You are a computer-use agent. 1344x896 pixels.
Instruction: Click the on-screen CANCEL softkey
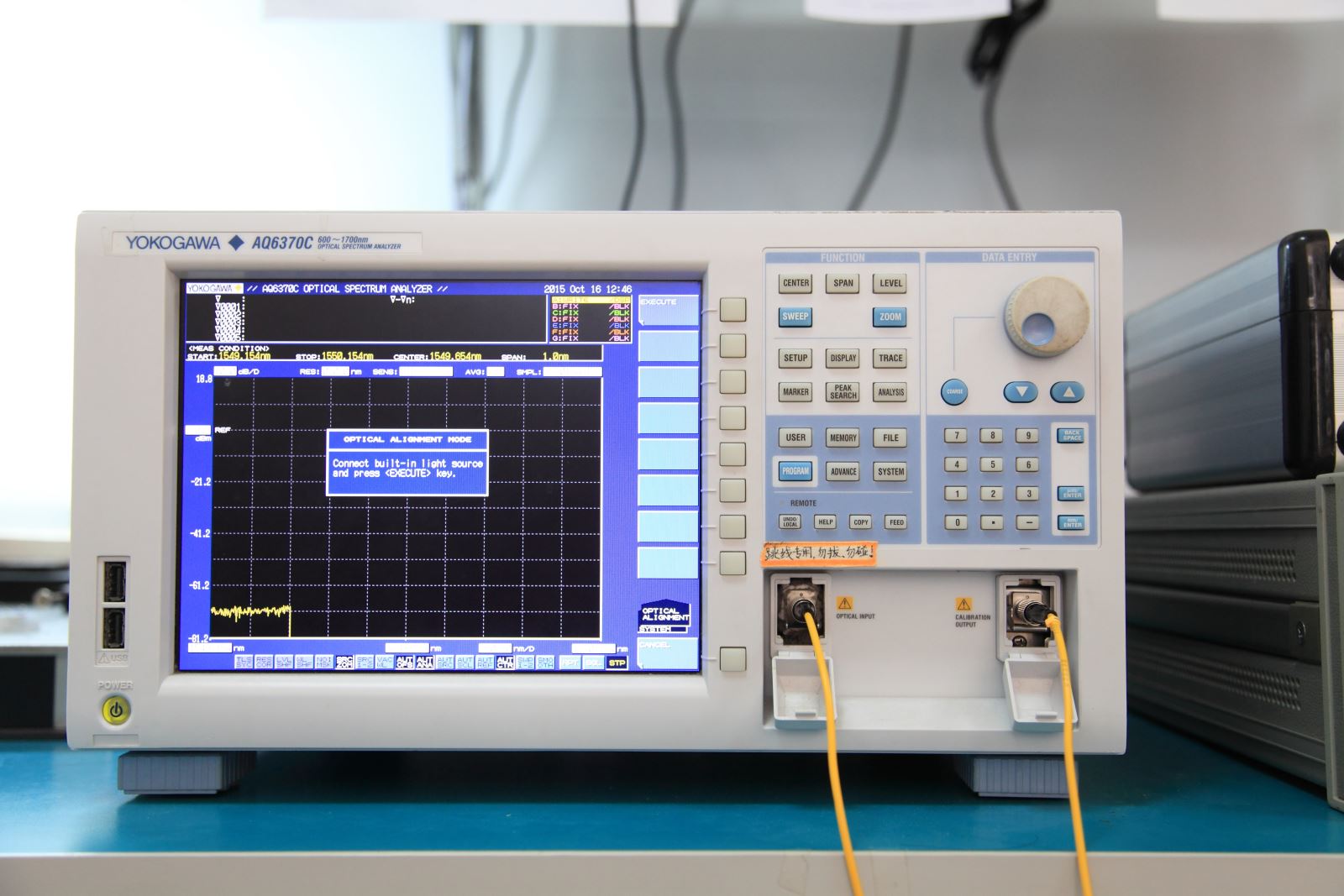[x=669, y=652]
